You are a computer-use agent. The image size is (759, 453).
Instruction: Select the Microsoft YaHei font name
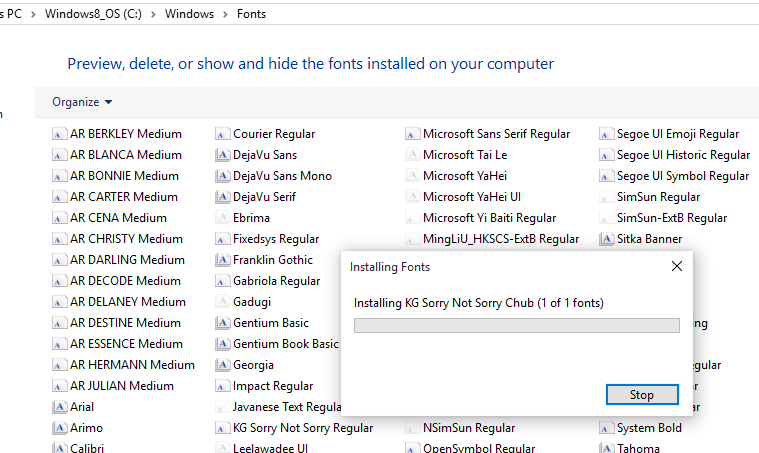(465, 176)
